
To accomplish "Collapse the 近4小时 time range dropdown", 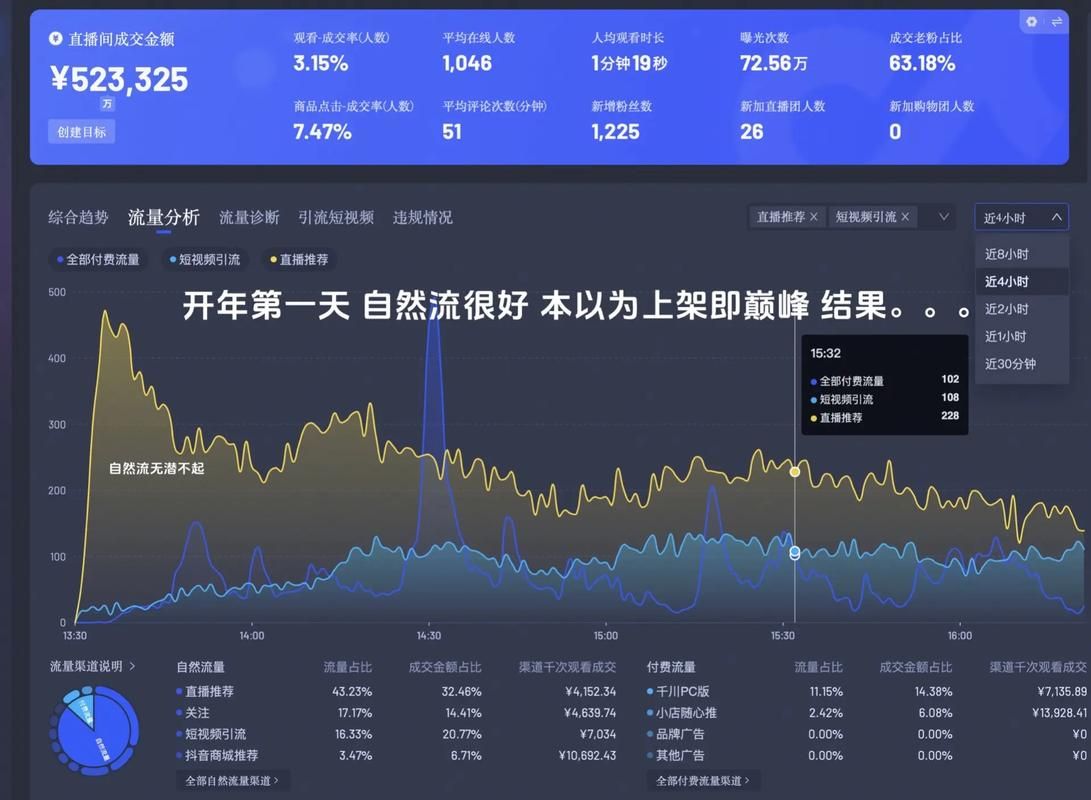I will click(1056, 217).
